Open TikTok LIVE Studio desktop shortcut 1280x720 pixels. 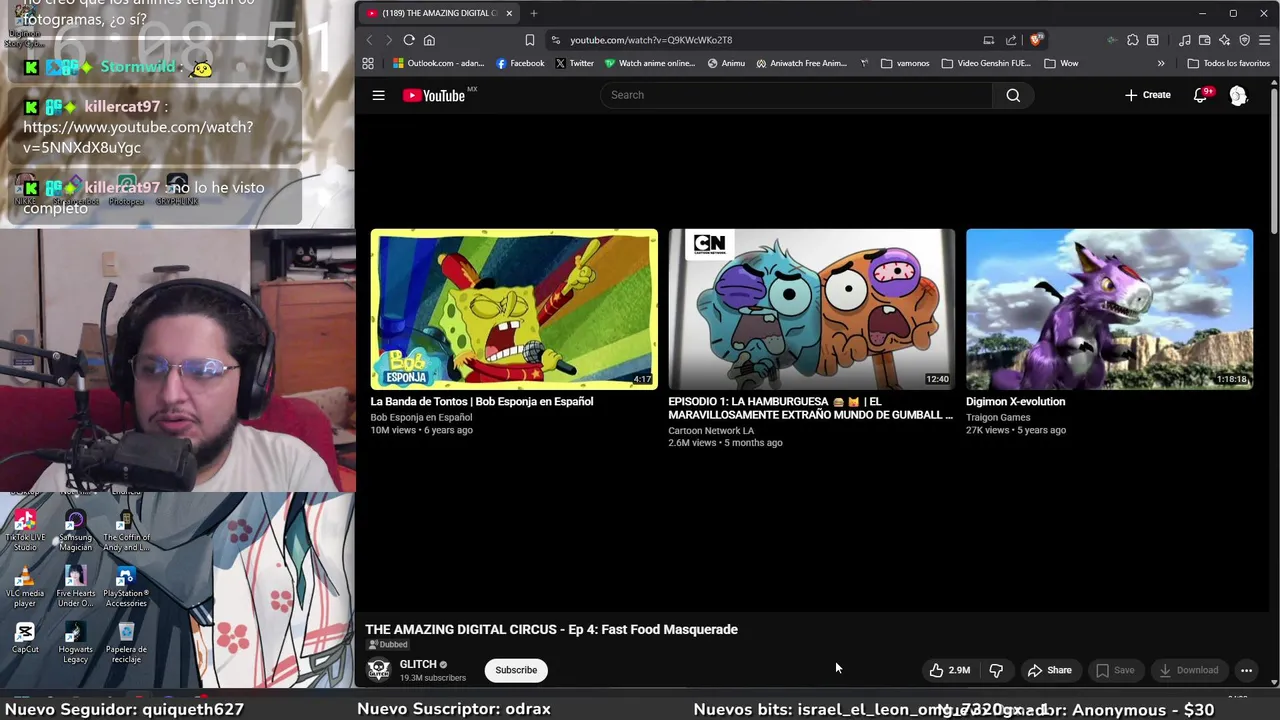click(25, 530)
